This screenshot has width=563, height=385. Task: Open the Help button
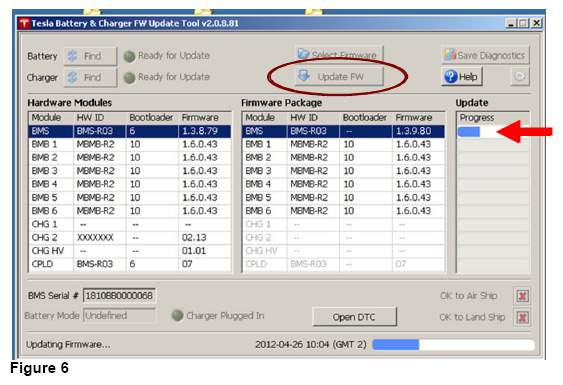461,76
